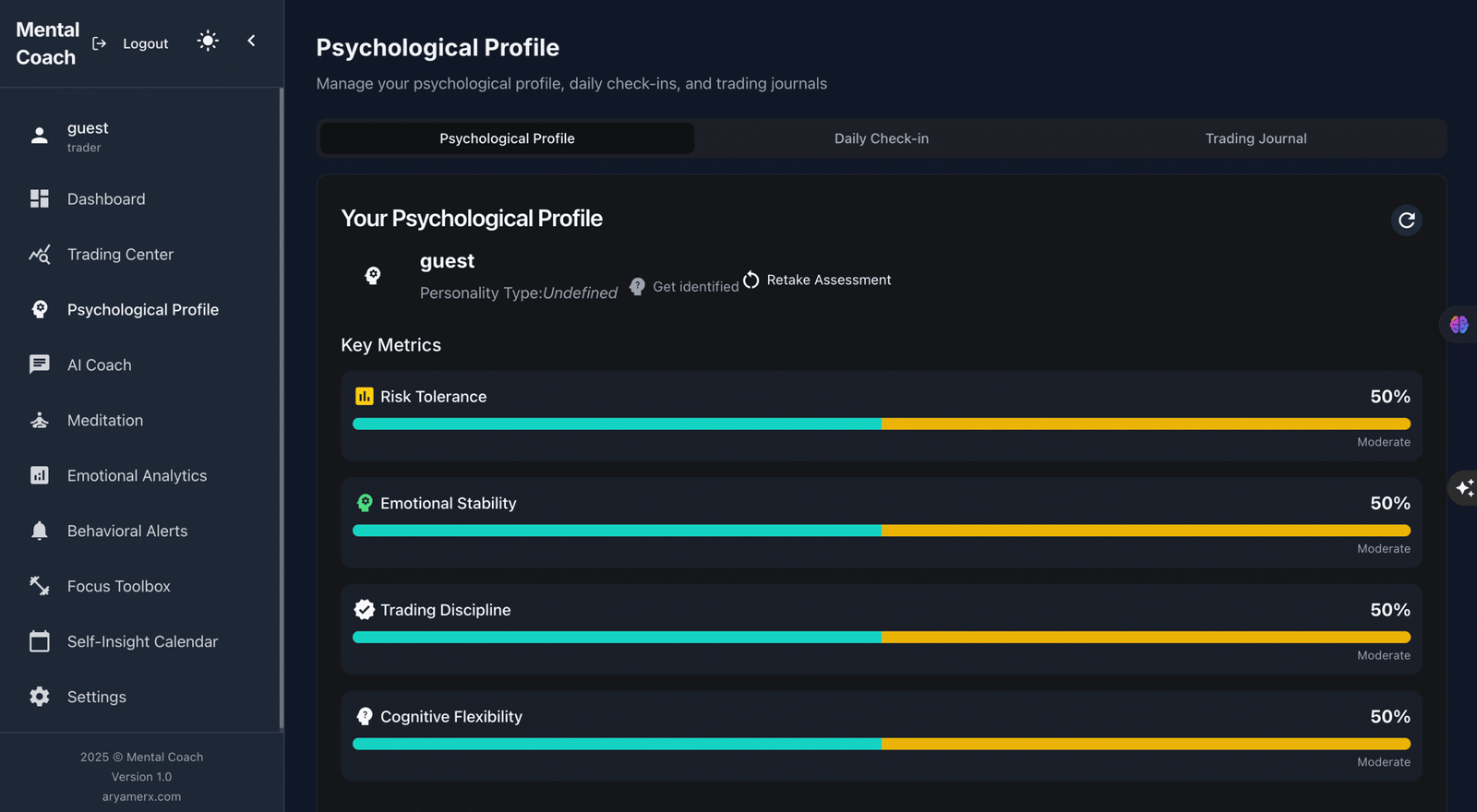This screenshot has width=1477, height=812.
Task: Collapse the sidebar with the chevron
Action: pyautogui.click(x=251, y=41)
